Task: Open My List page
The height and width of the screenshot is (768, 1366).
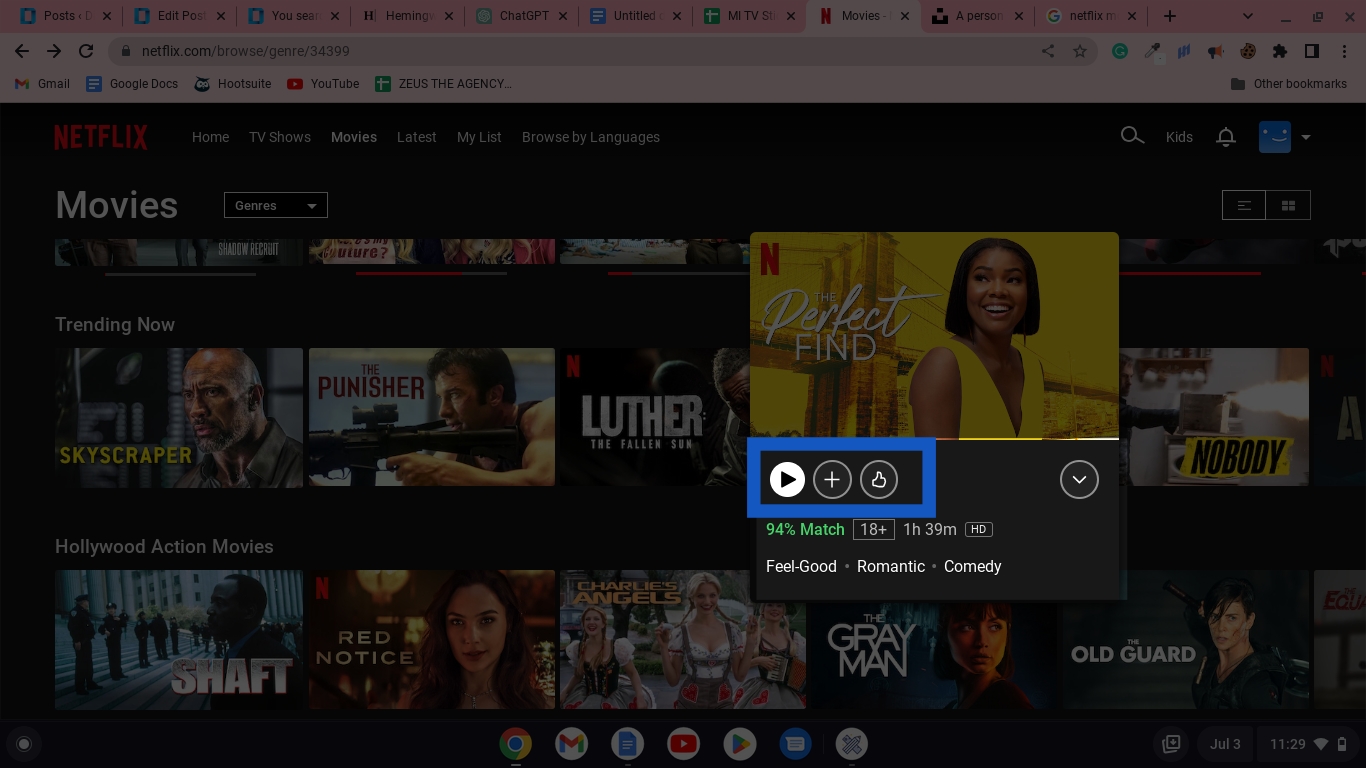Action: pos(479,137)
